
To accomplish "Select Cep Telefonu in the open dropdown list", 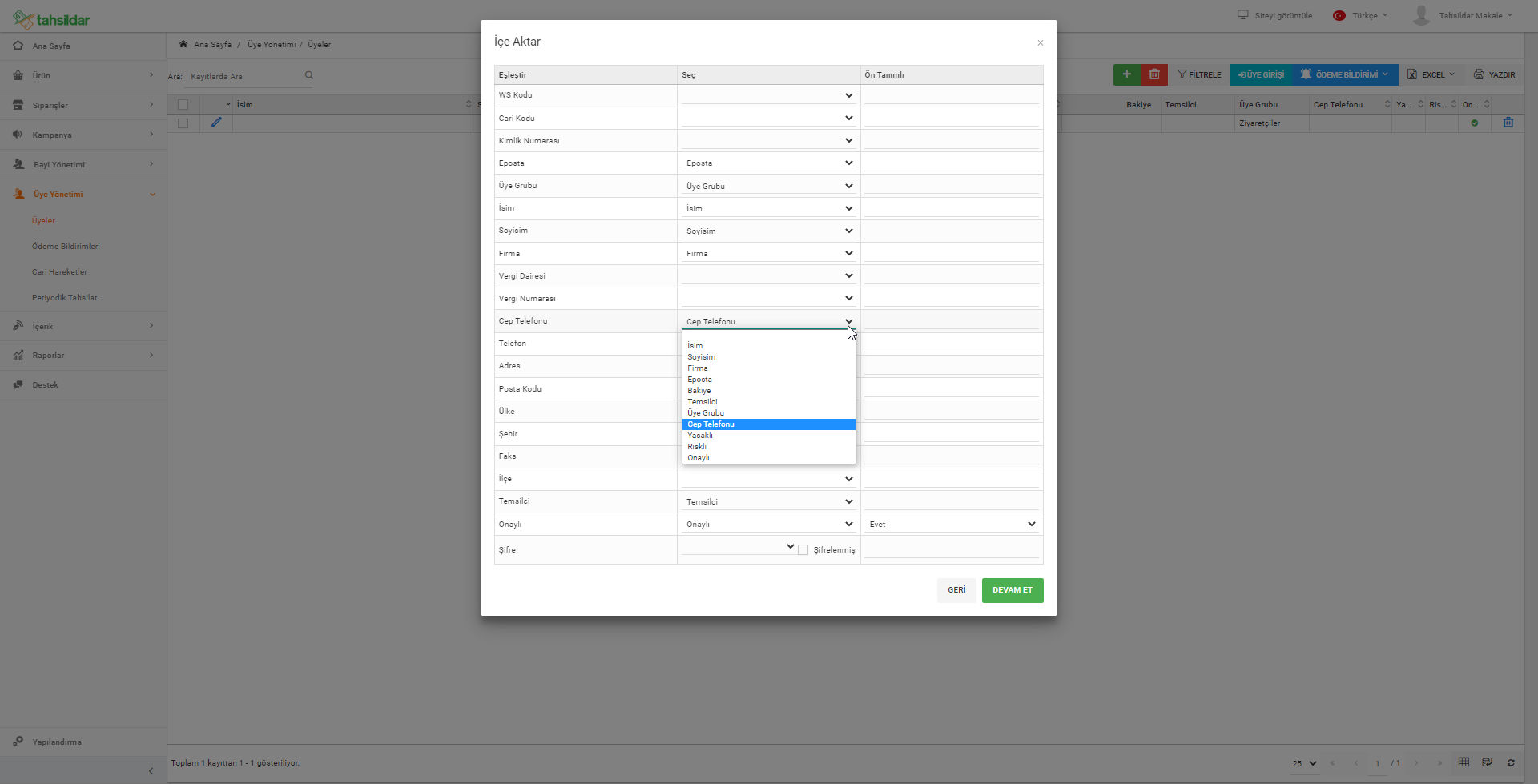I will click(x=768, y=424).
